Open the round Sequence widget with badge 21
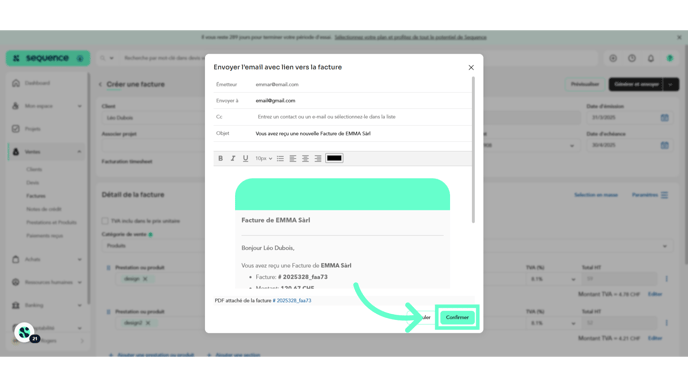This screenshot has height=387, width=688. coord(25,333)
